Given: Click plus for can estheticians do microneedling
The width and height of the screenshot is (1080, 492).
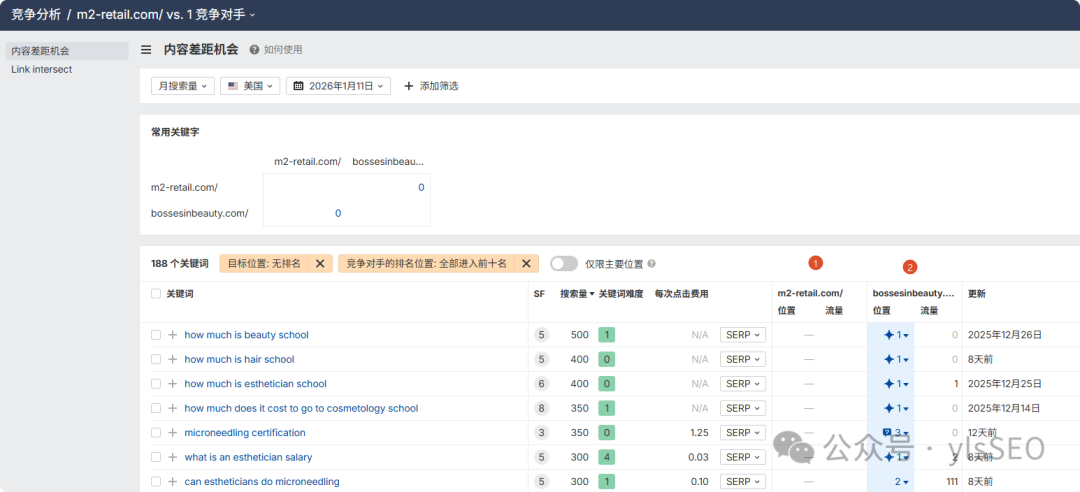Looking at the screenshot, I should click(172, 482).
